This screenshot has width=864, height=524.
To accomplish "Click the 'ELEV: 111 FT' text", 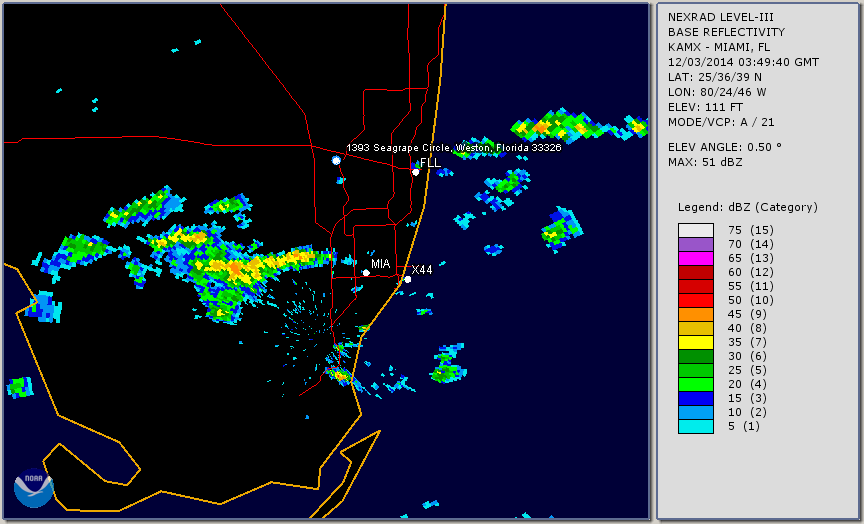I will coord(705,107).
